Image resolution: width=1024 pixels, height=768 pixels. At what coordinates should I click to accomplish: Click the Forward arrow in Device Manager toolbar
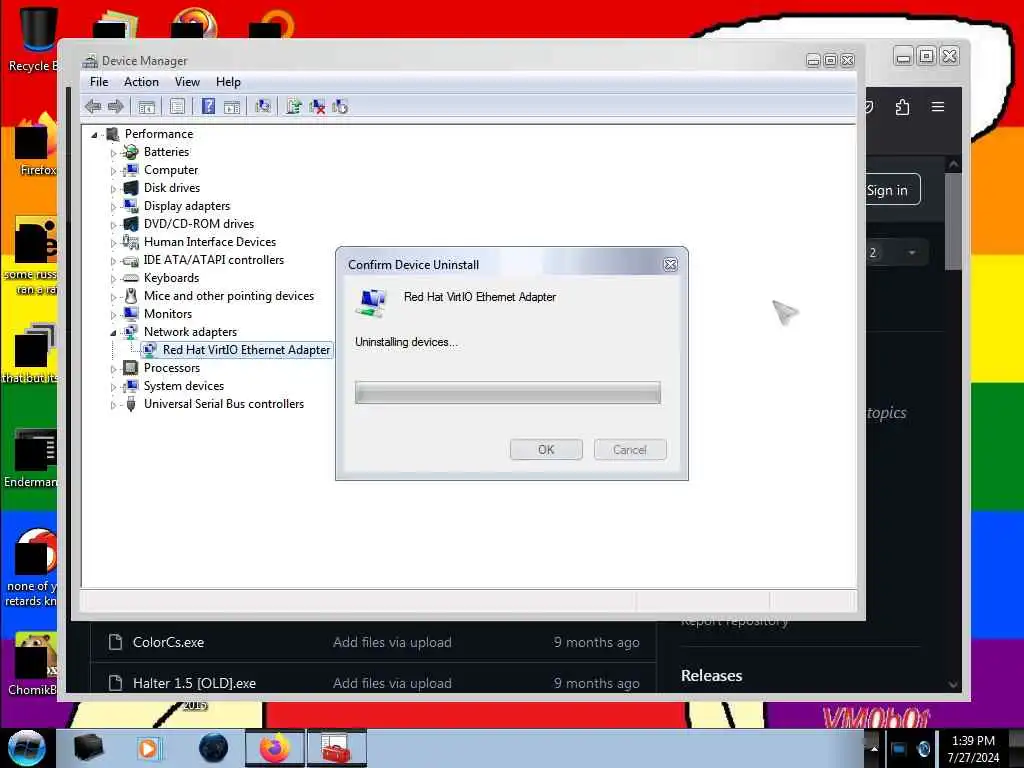[x=116, y=106]
